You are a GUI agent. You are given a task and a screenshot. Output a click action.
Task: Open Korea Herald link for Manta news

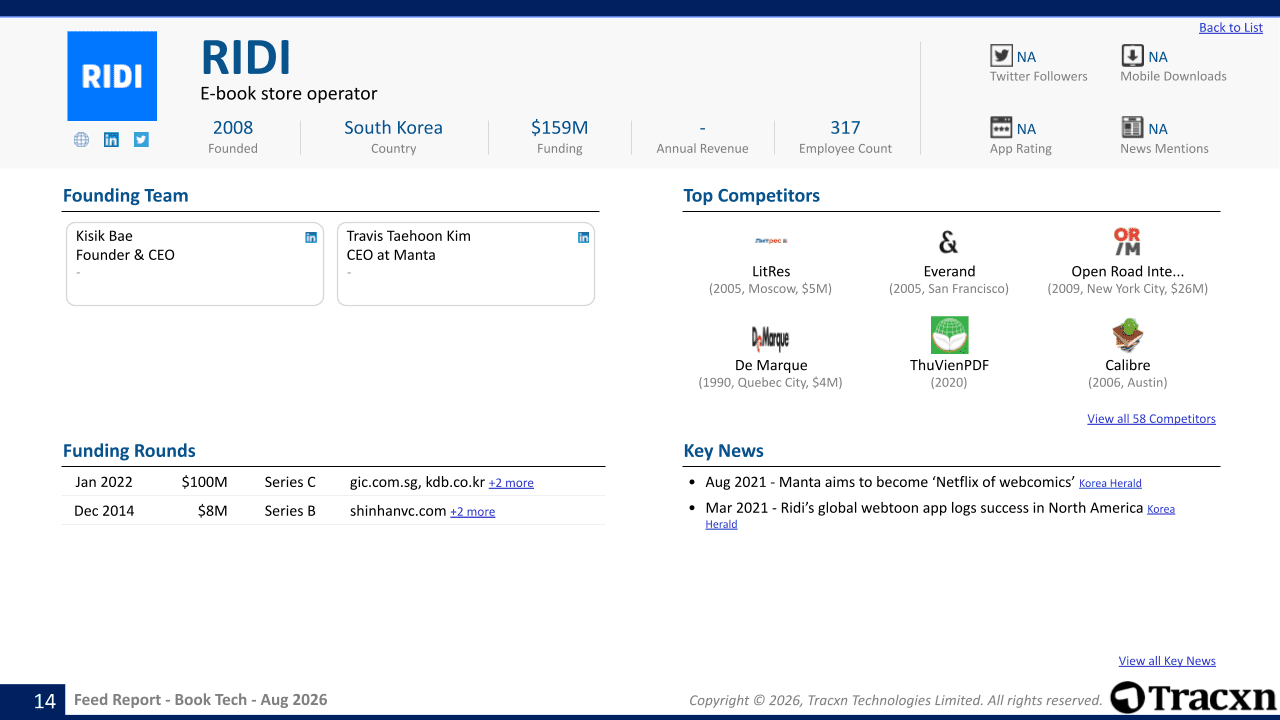click(x=1110, y=483)
